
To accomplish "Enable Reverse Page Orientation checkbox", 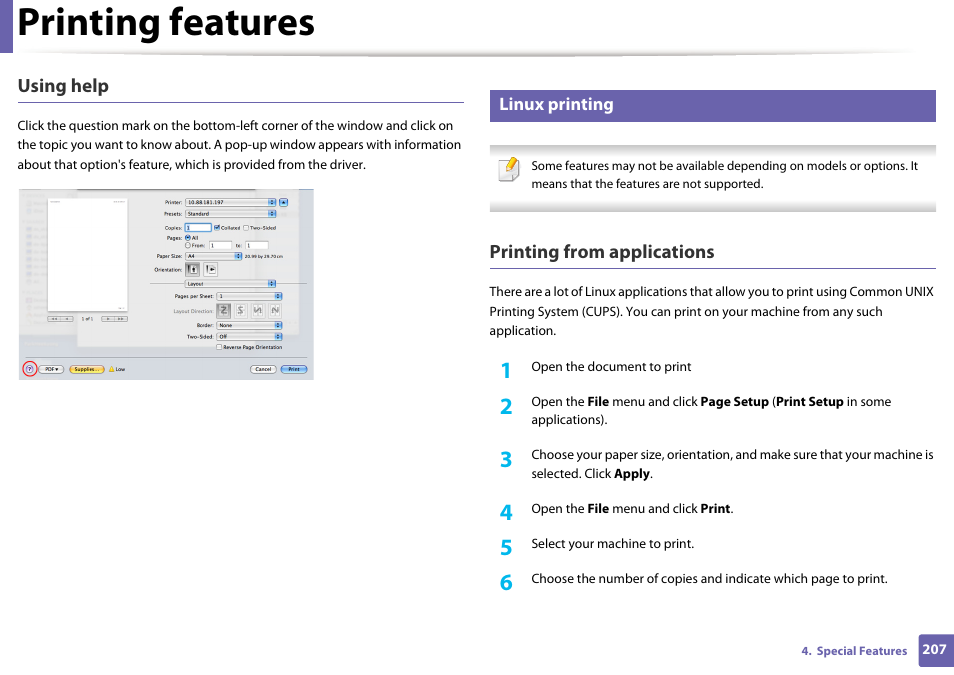I will pos(219,347).
